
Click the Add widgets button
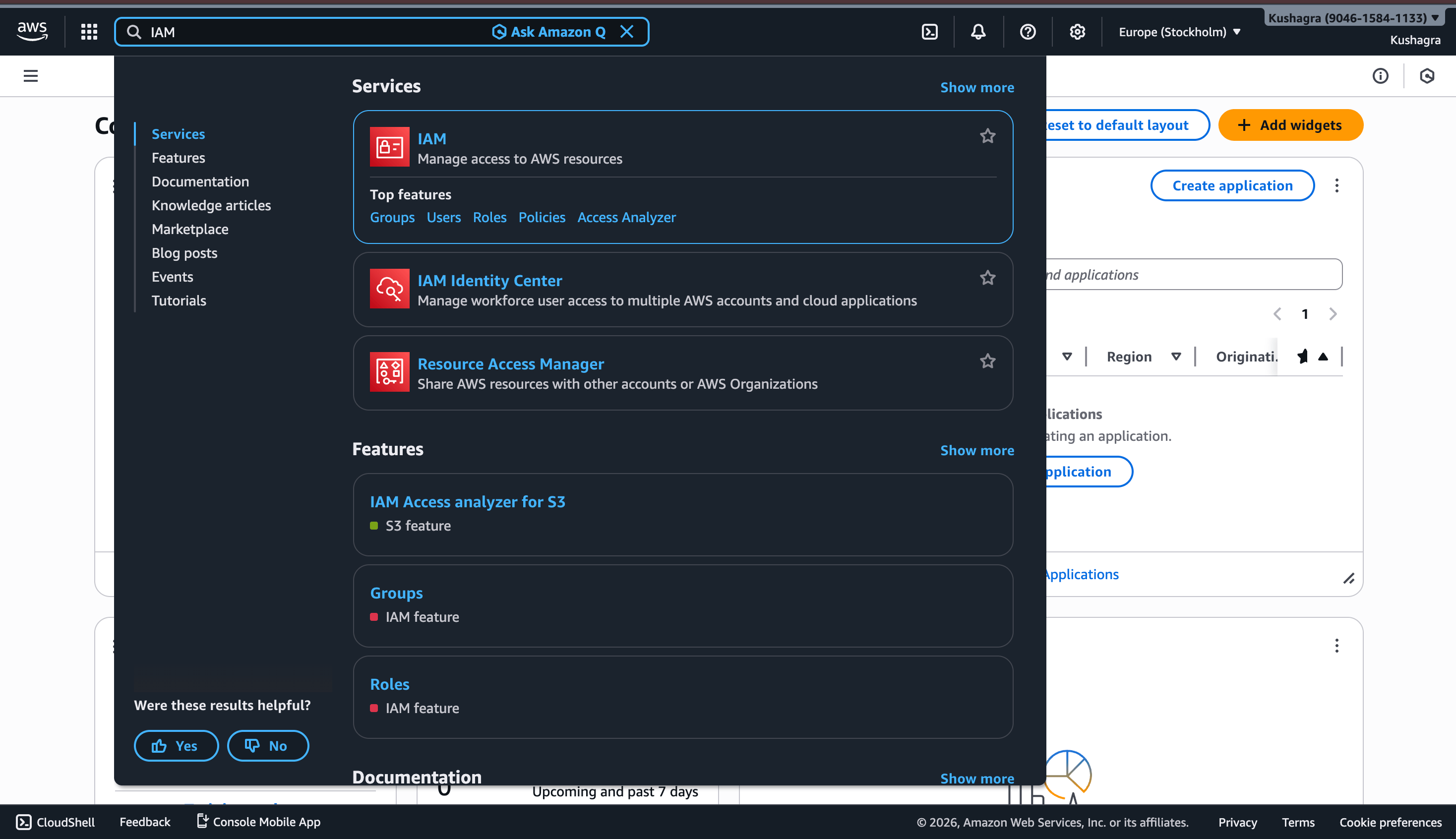pyautogui.click(x=1291, y=125)
